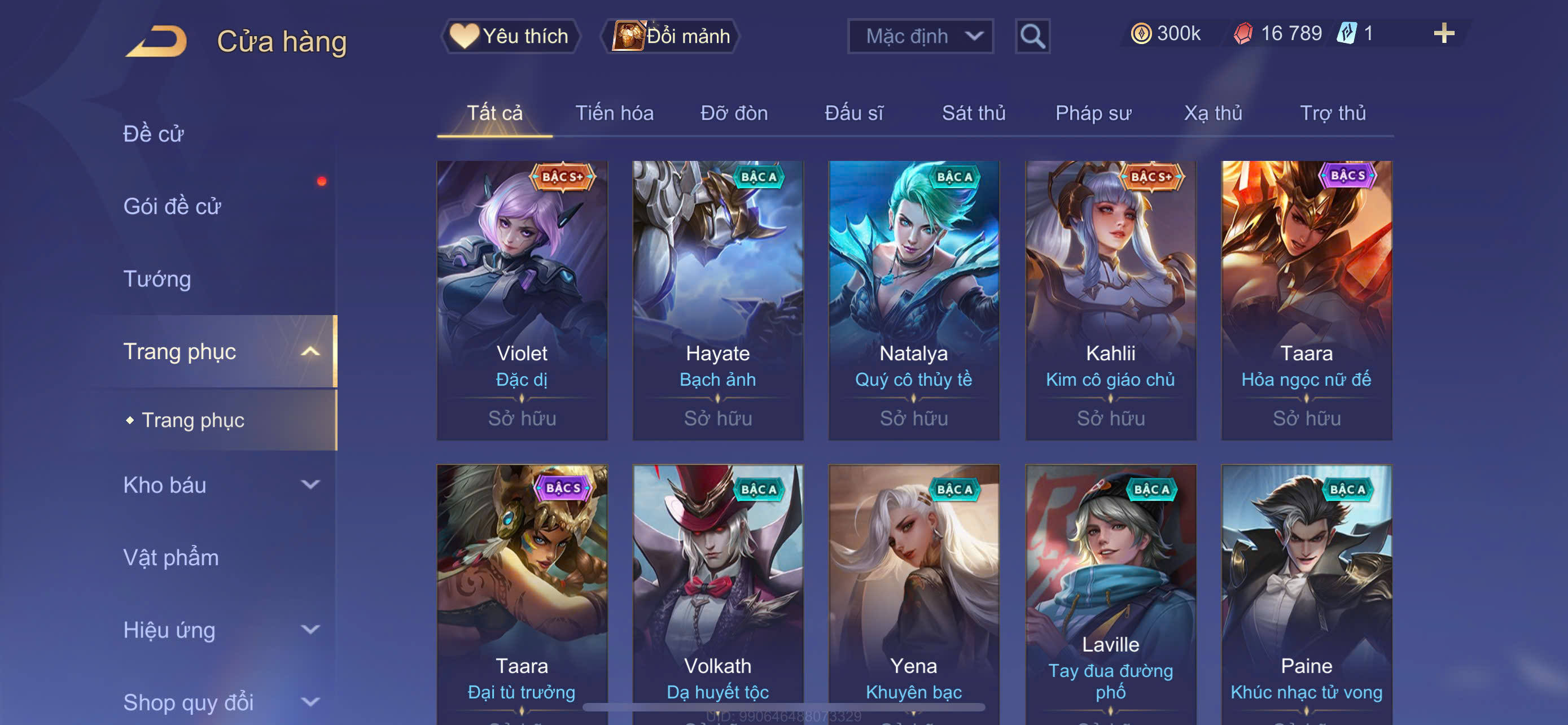Expand the Hiệu ứng sidebar section
Viewport: 1568px width, 725px height.
[x=310, y=630]
